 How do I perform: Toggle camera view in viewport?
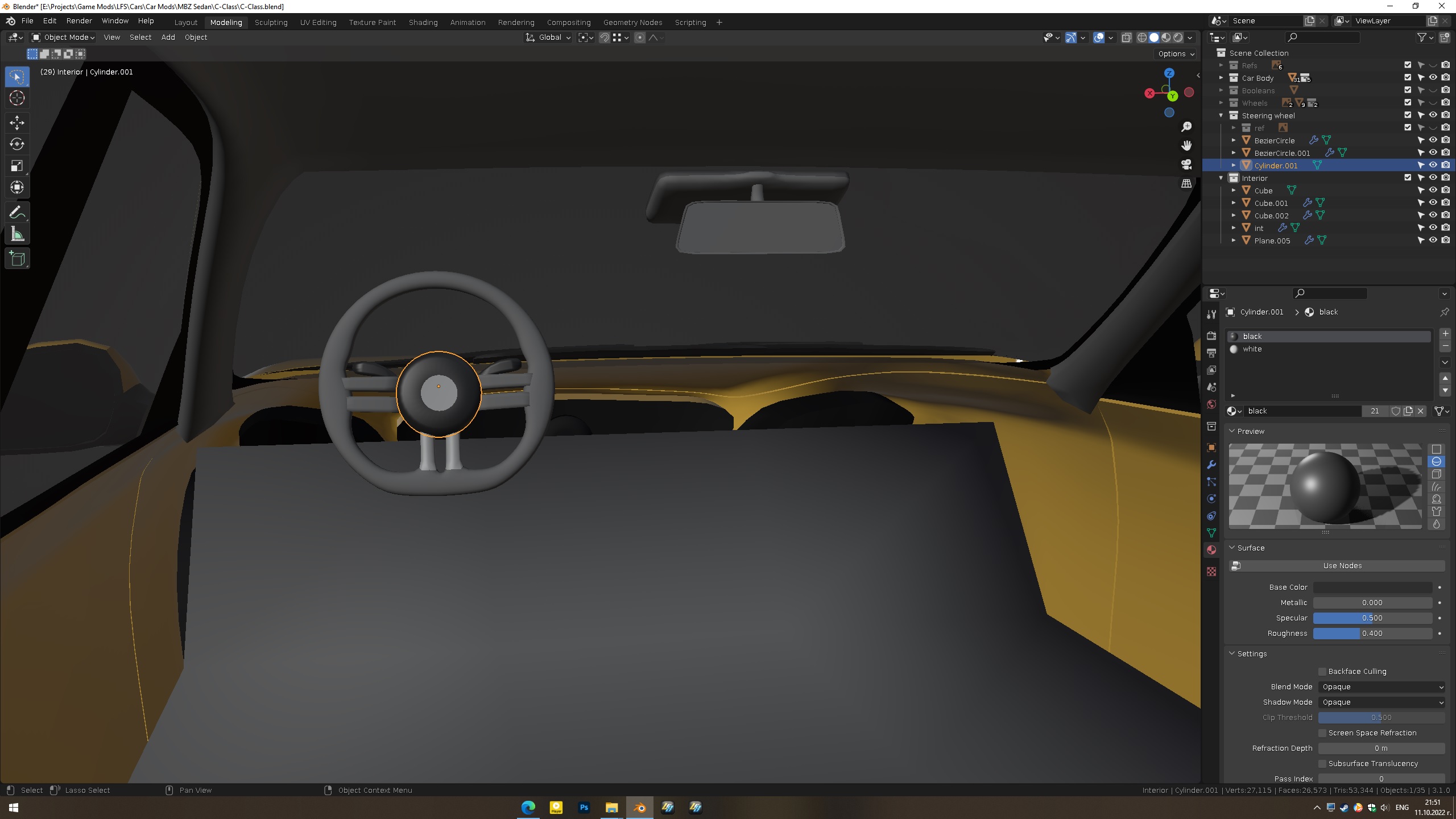[x=1186, y=164]
